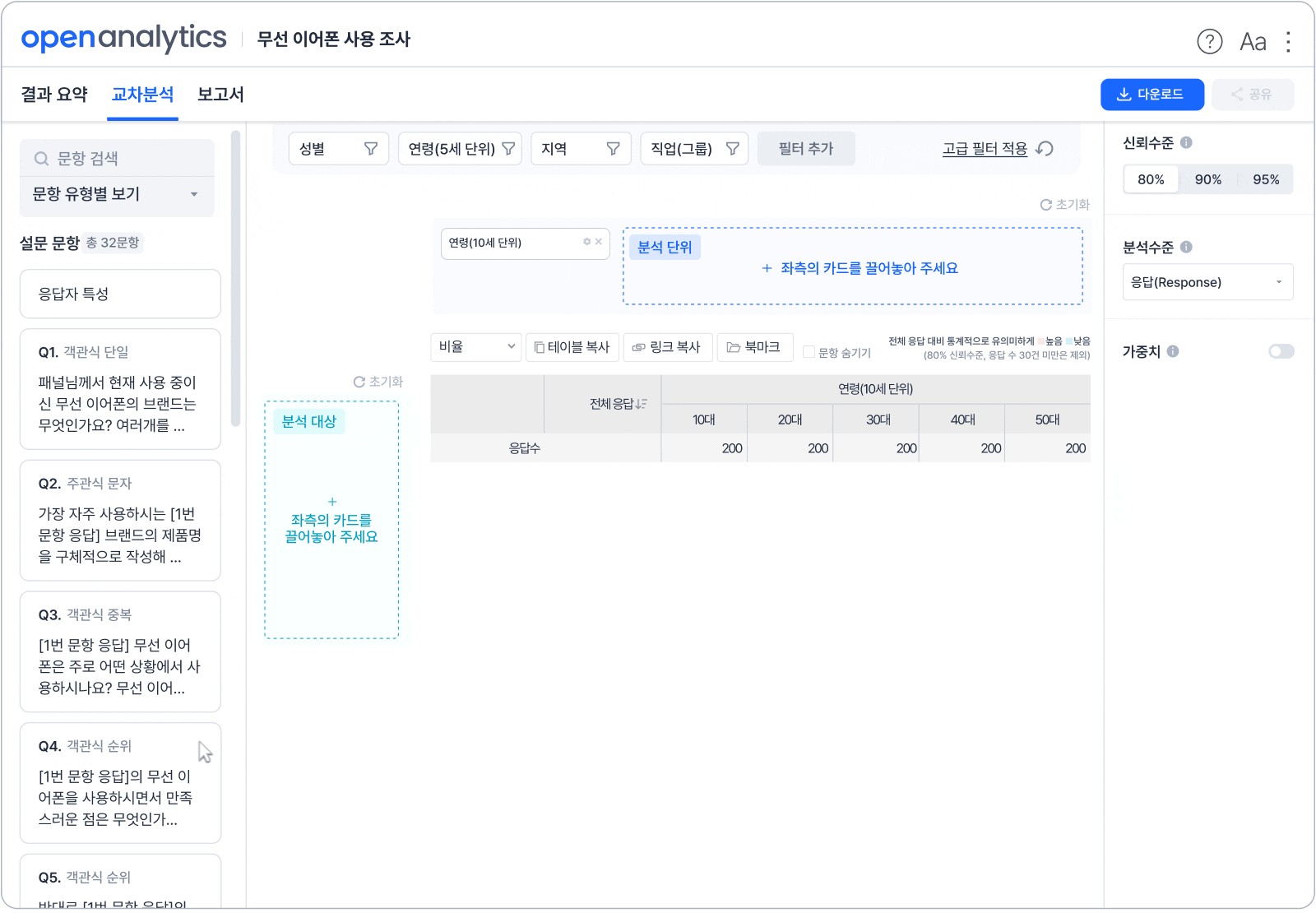
Task: Click the 연령(10세 단위) table group header
Action: coord(876,389)
